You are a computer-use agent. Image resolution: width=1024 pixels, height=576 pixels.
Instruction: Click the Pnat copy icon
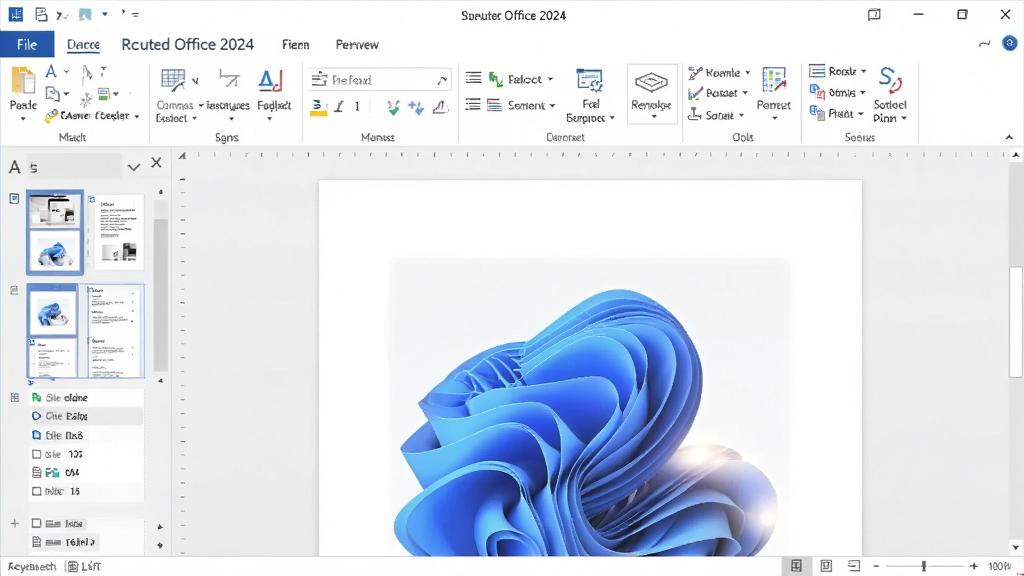pos(817,113)
